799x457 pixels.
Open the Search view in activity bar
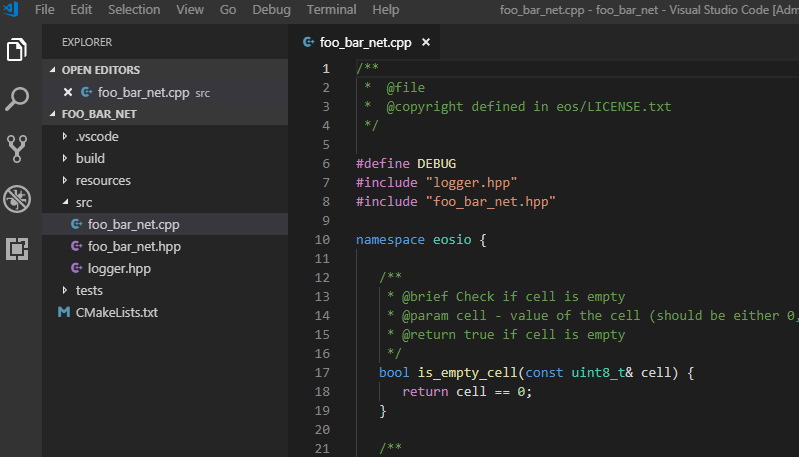(x=17, y=99)
